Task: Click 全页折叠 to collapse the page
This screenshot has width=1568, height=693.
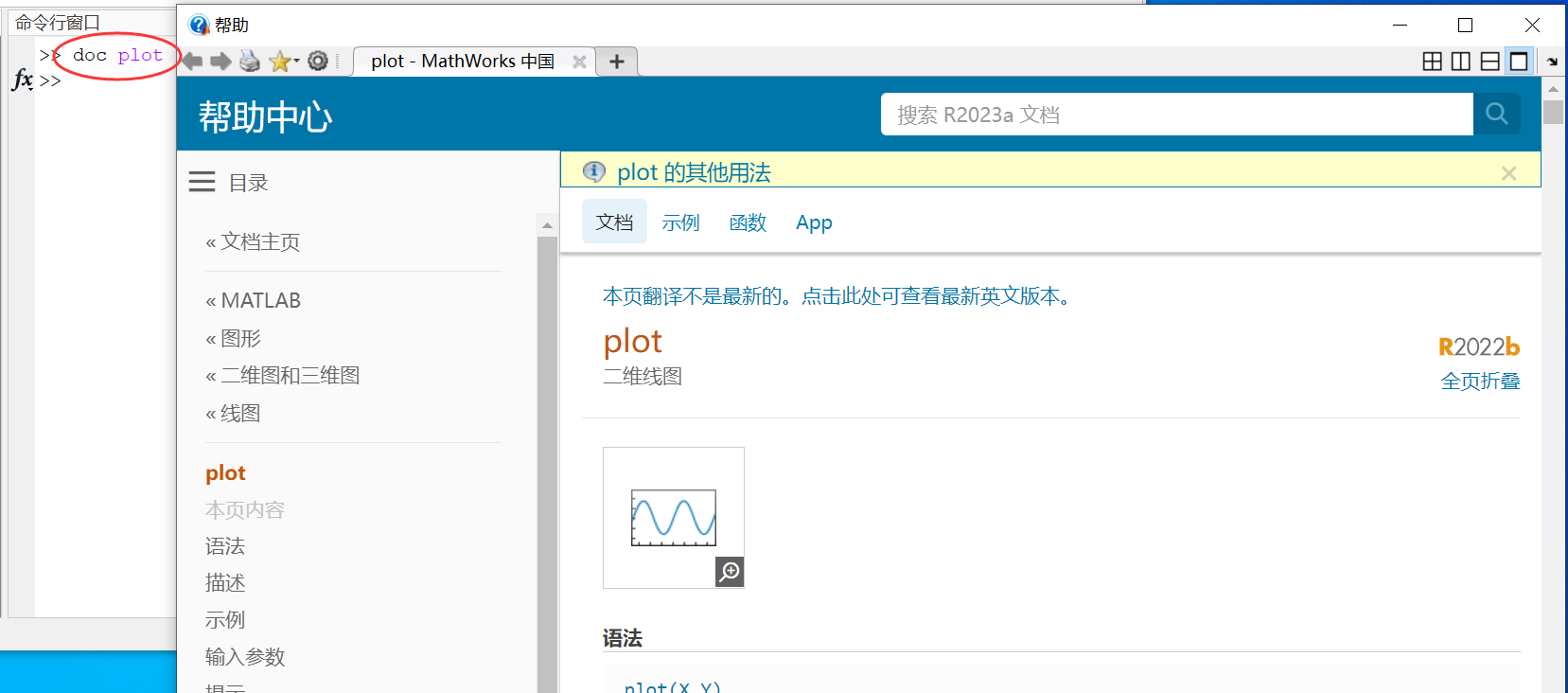Action: [x=1480, y=381]
